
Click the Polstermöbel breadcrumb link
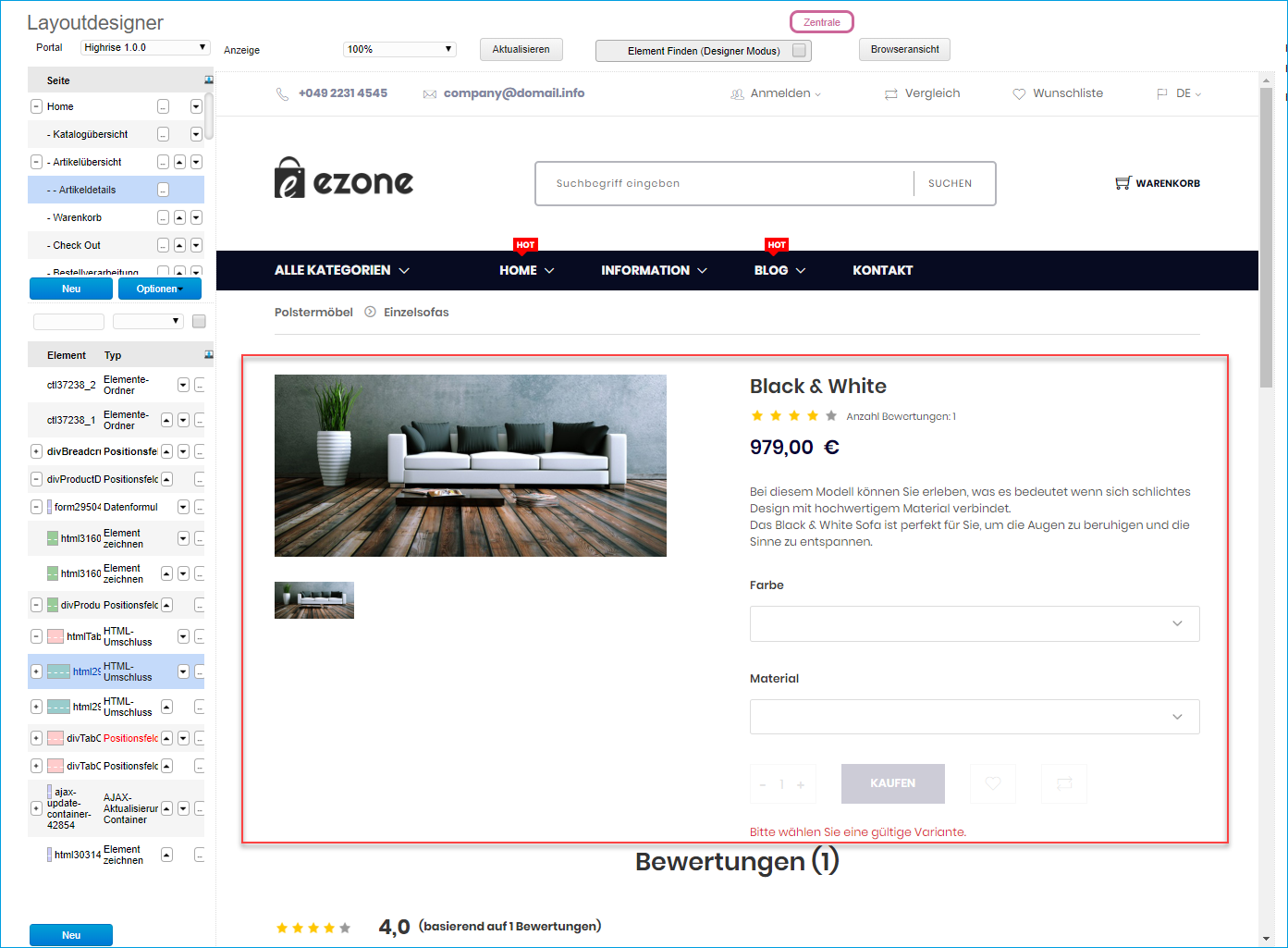coord(313,312)
